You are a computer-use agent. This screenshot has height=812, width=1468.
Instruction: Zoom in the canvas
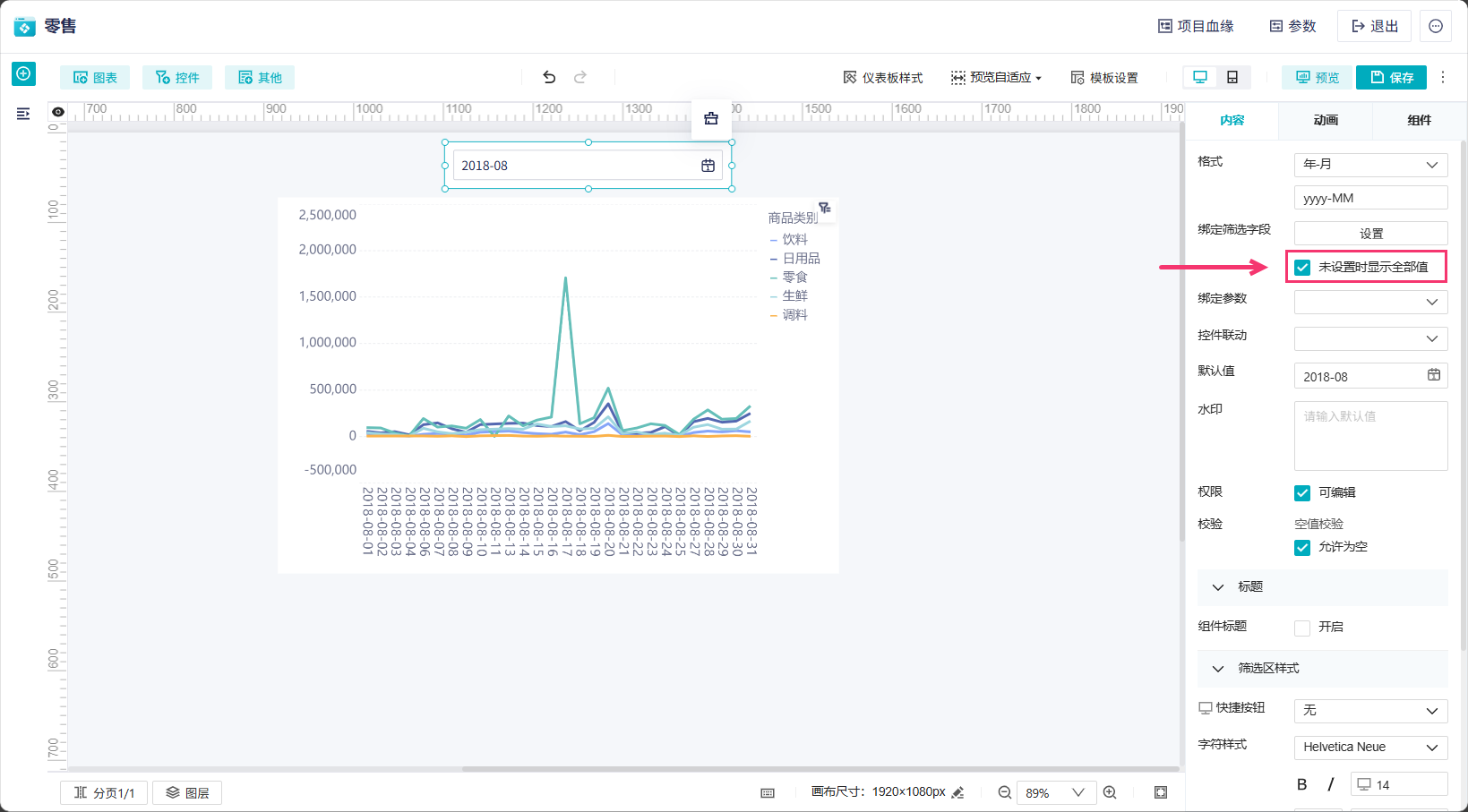tap(1110, 792)
